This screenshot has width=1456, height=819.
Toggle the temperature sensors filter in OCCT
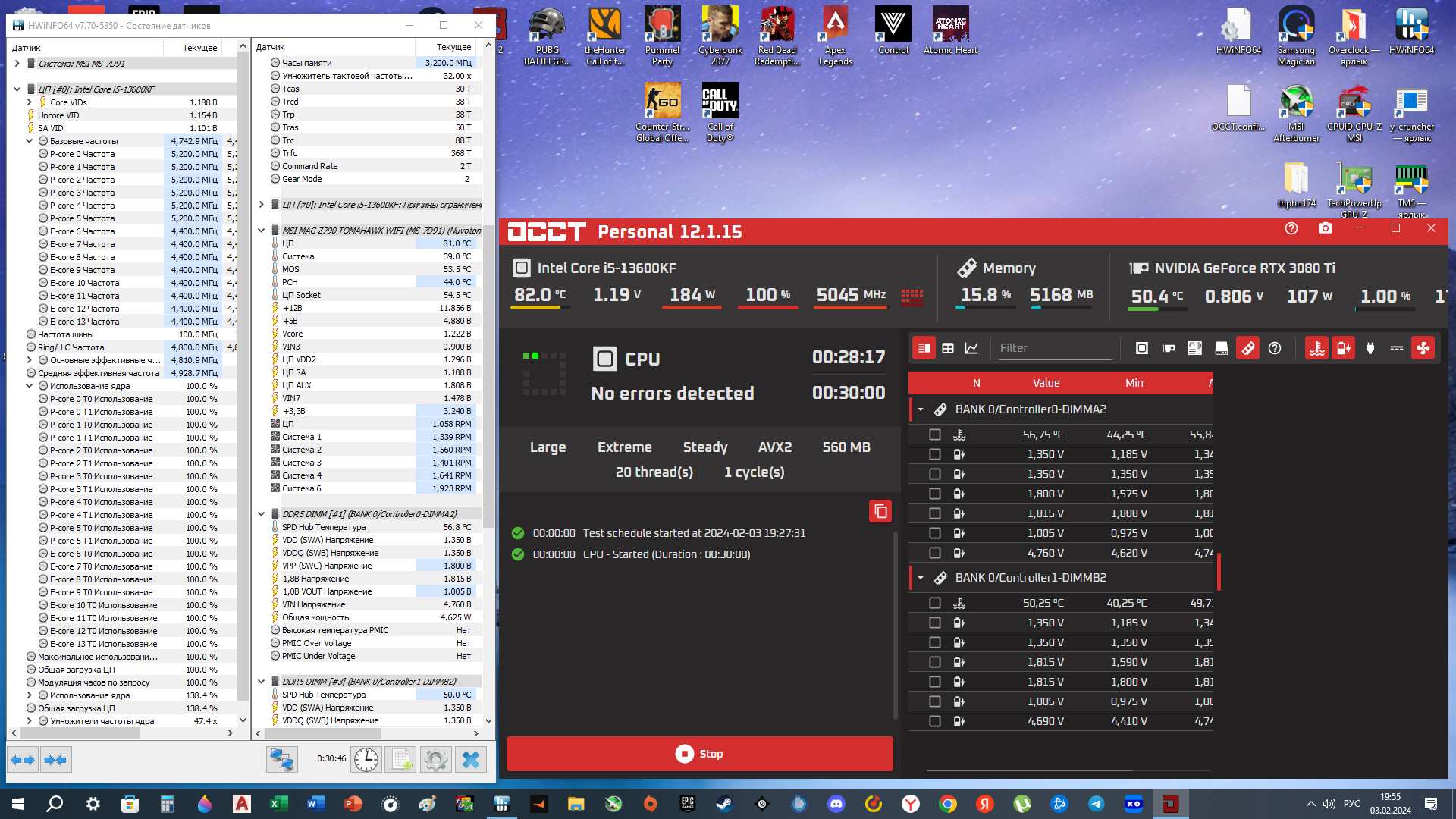(x=1316, y=348)
